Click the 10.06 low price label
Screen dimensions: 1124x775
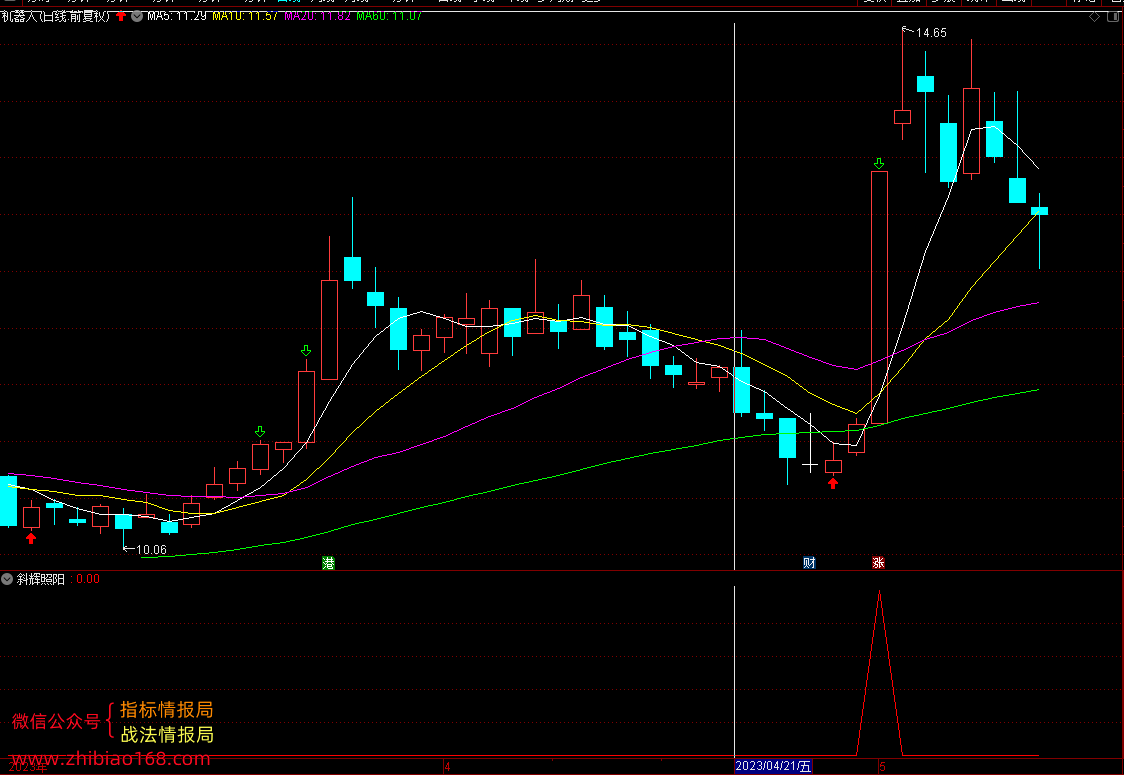151,550
